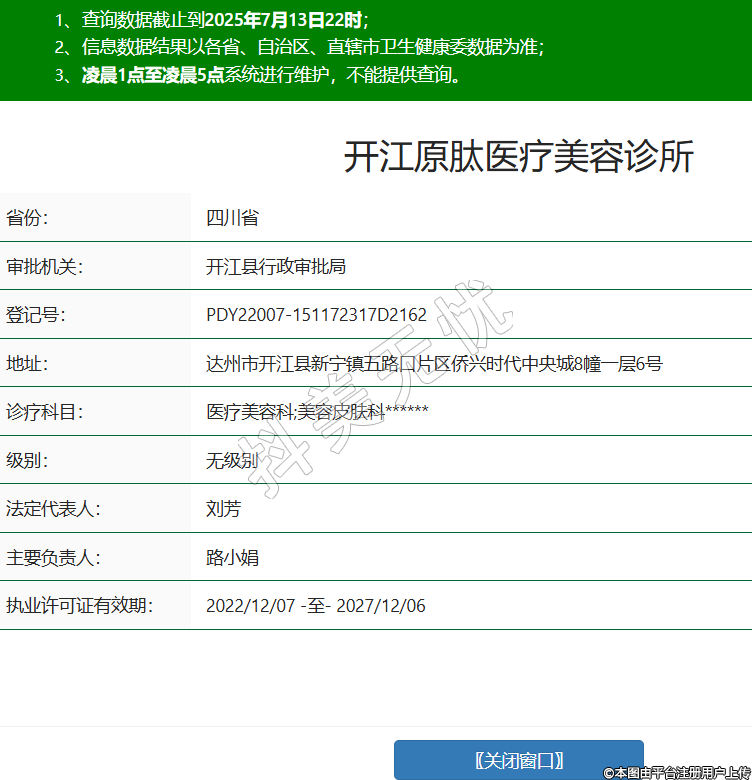Image resolution: width=752 pixels, height=780 pixels.
Task: Click the 关闭窗口 button
Action: coord(518,760)
